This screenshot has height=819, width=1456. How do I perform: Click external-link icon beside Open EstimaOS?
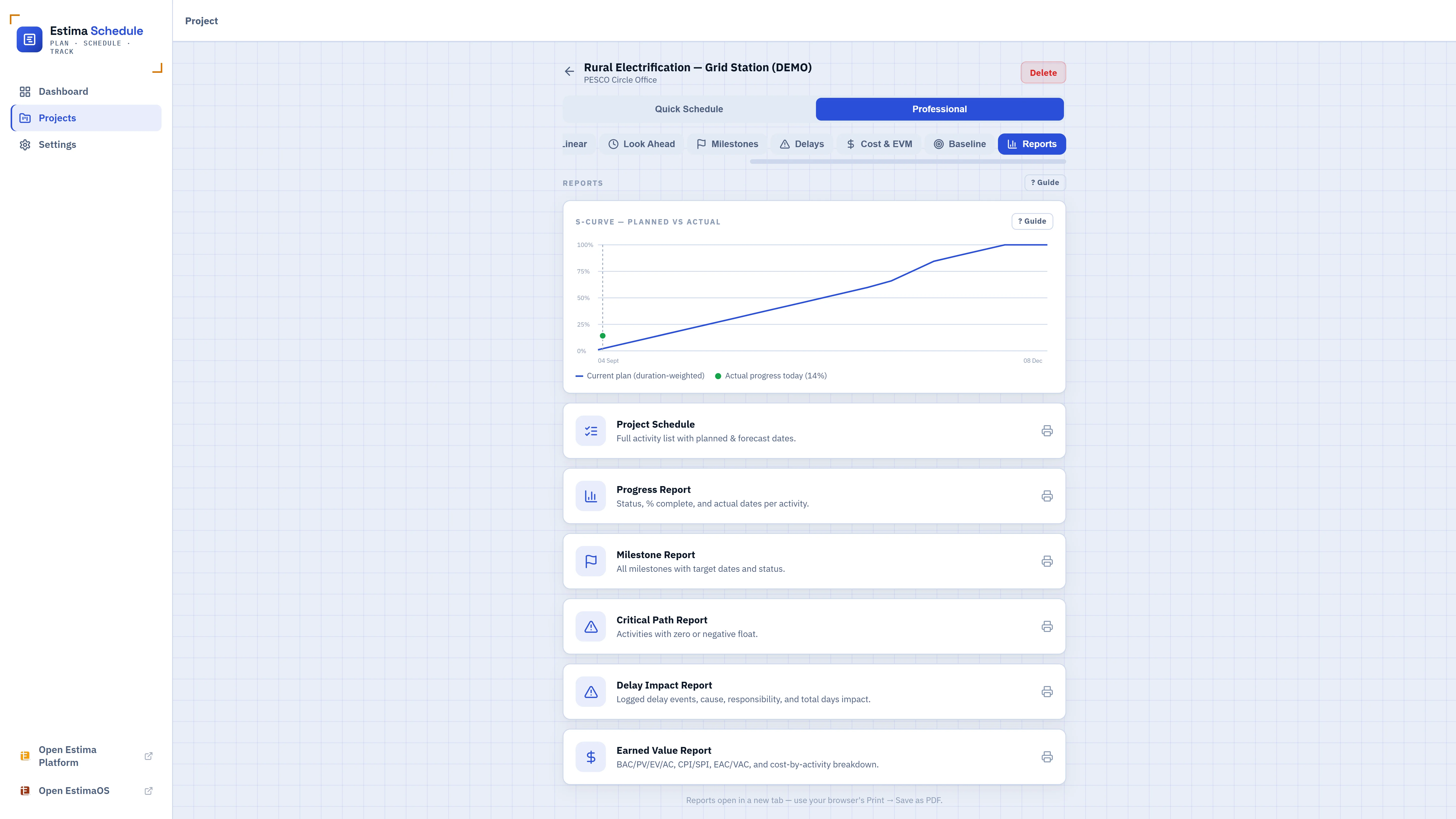[x=149, y=791]
